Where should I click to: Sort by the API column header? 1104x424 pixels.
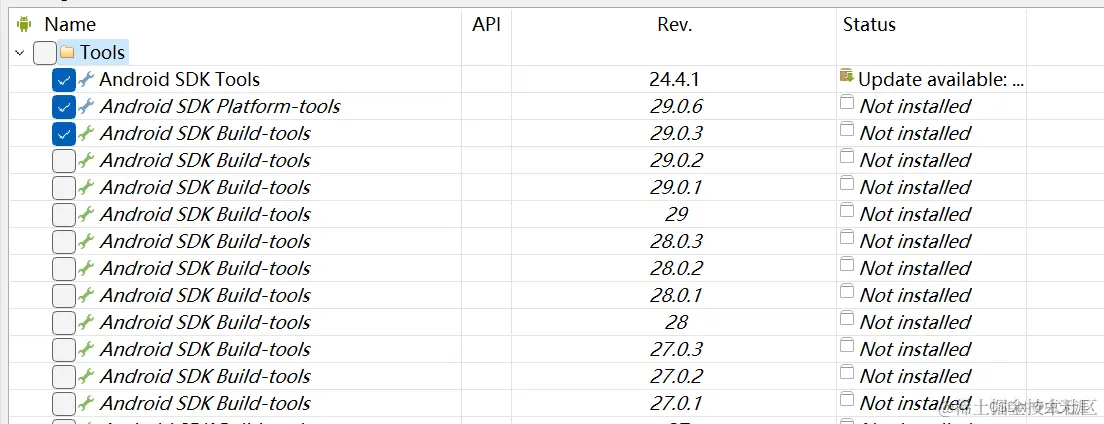[486, 25]
